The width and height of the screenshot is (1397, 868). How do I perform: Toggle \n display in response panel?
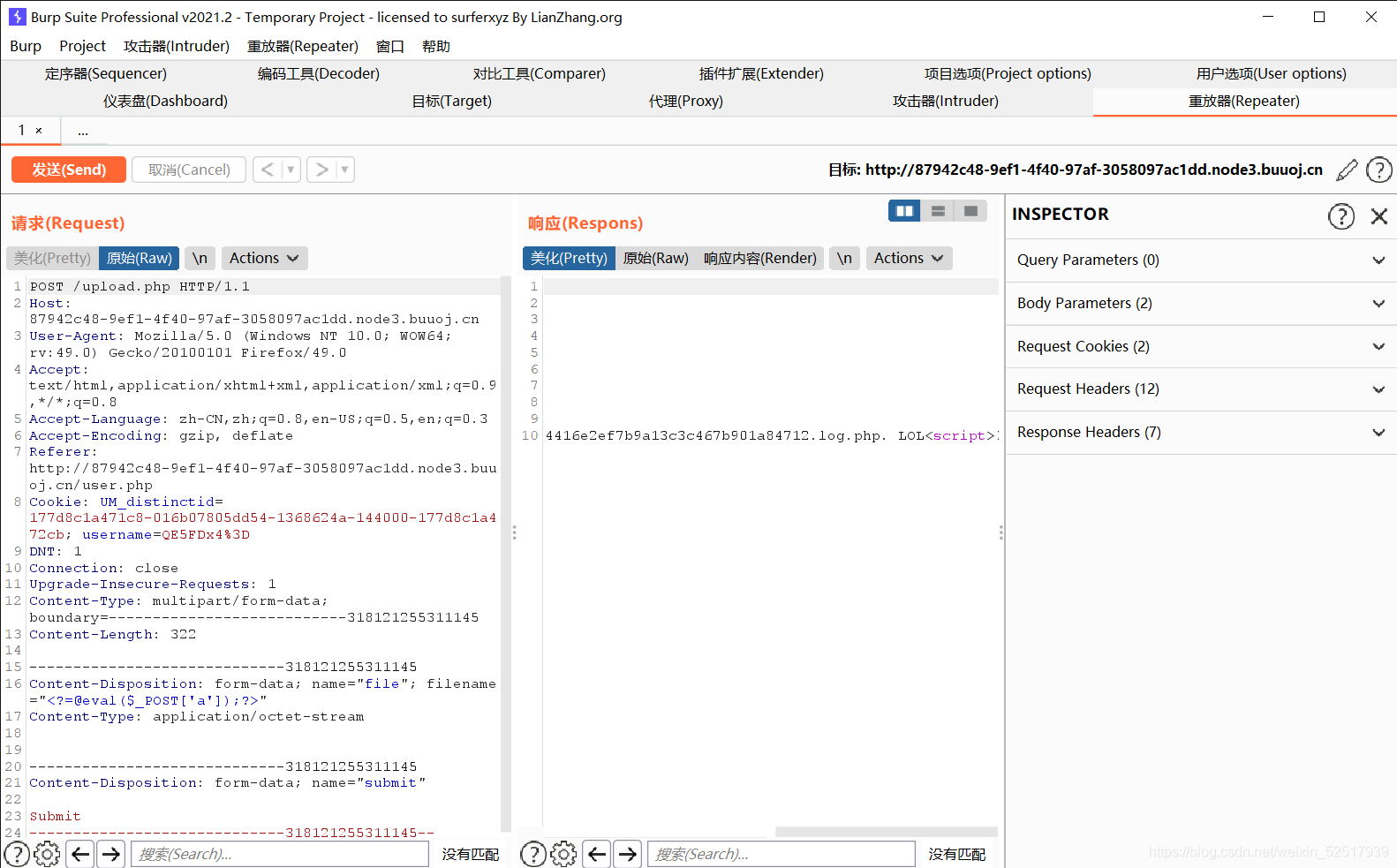click(x=845, y=258)
